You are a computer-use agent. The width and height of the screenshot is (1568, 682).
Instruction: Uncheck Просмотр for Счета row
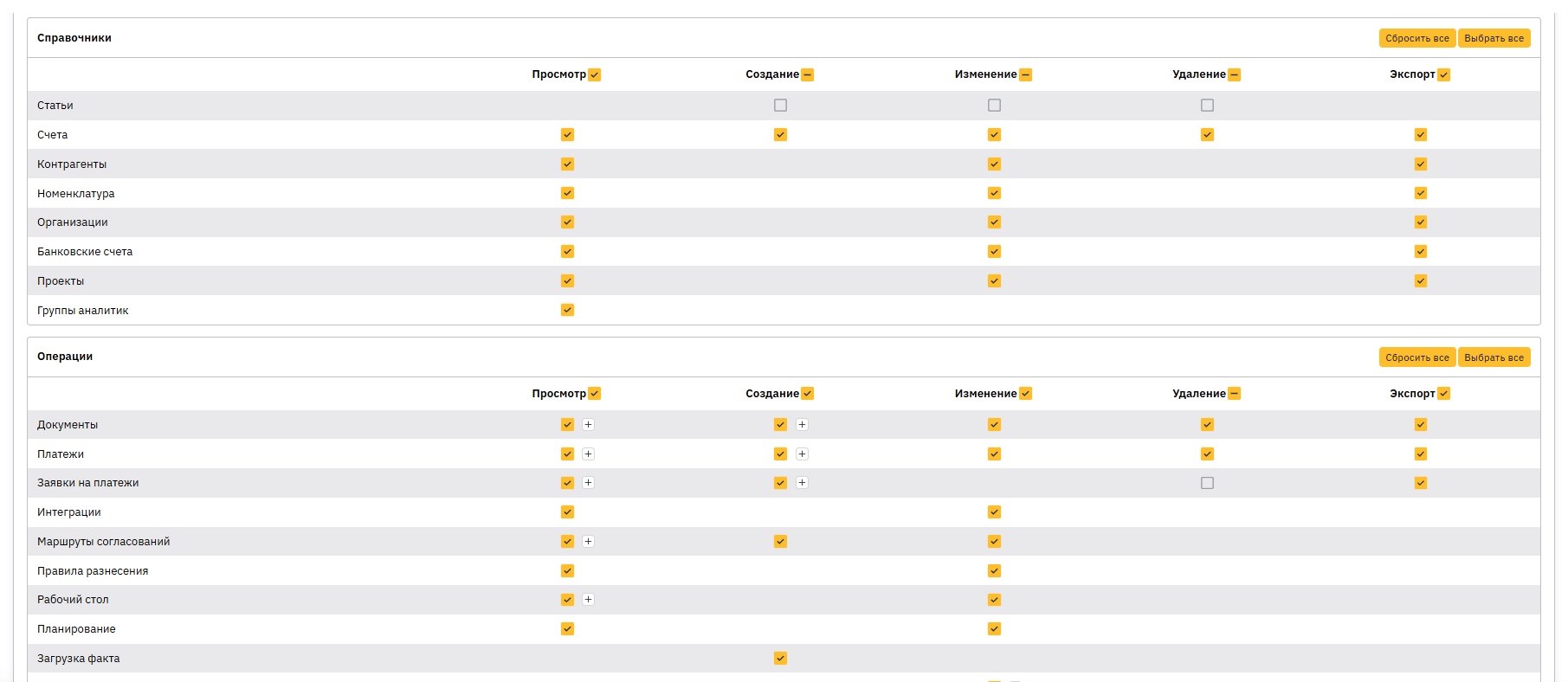(567, 135)
